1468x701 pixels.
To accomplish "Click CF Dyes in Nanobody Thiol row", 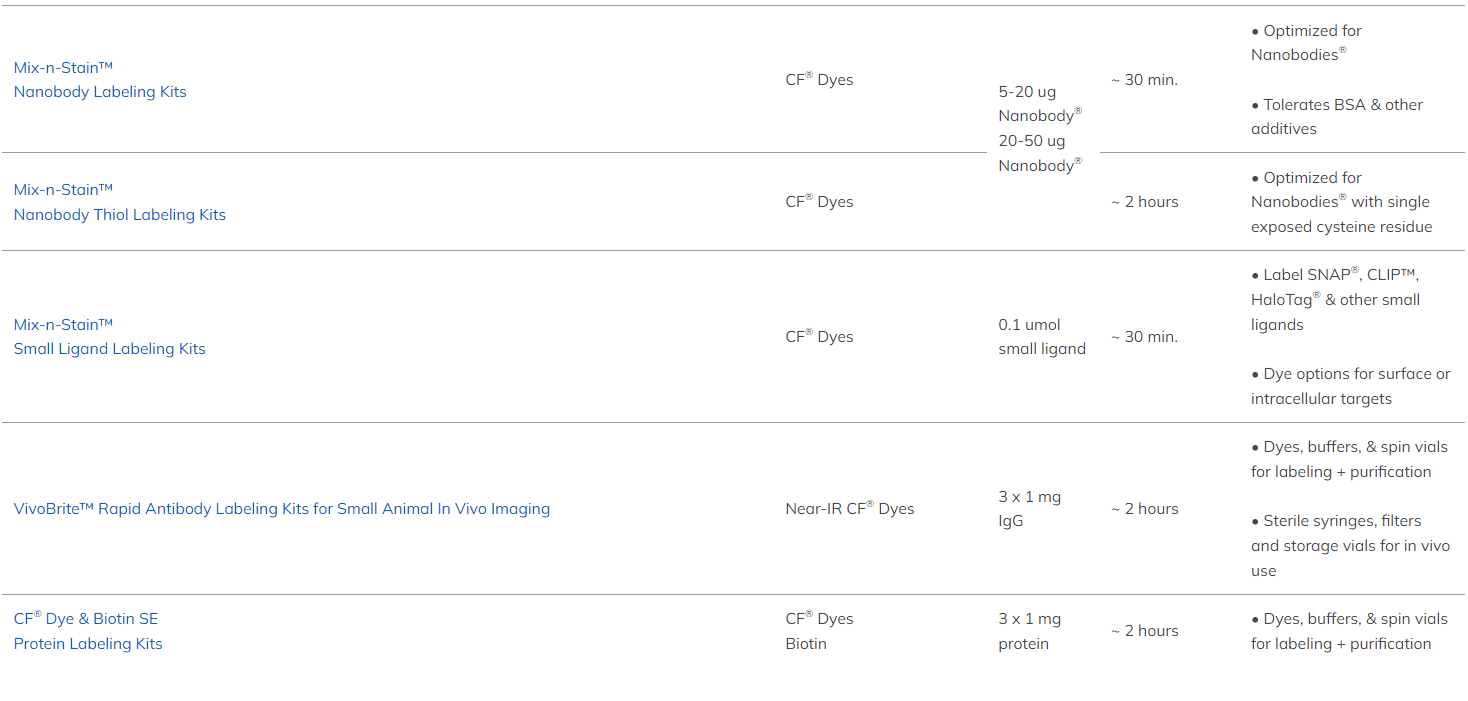I will (819, 202).
